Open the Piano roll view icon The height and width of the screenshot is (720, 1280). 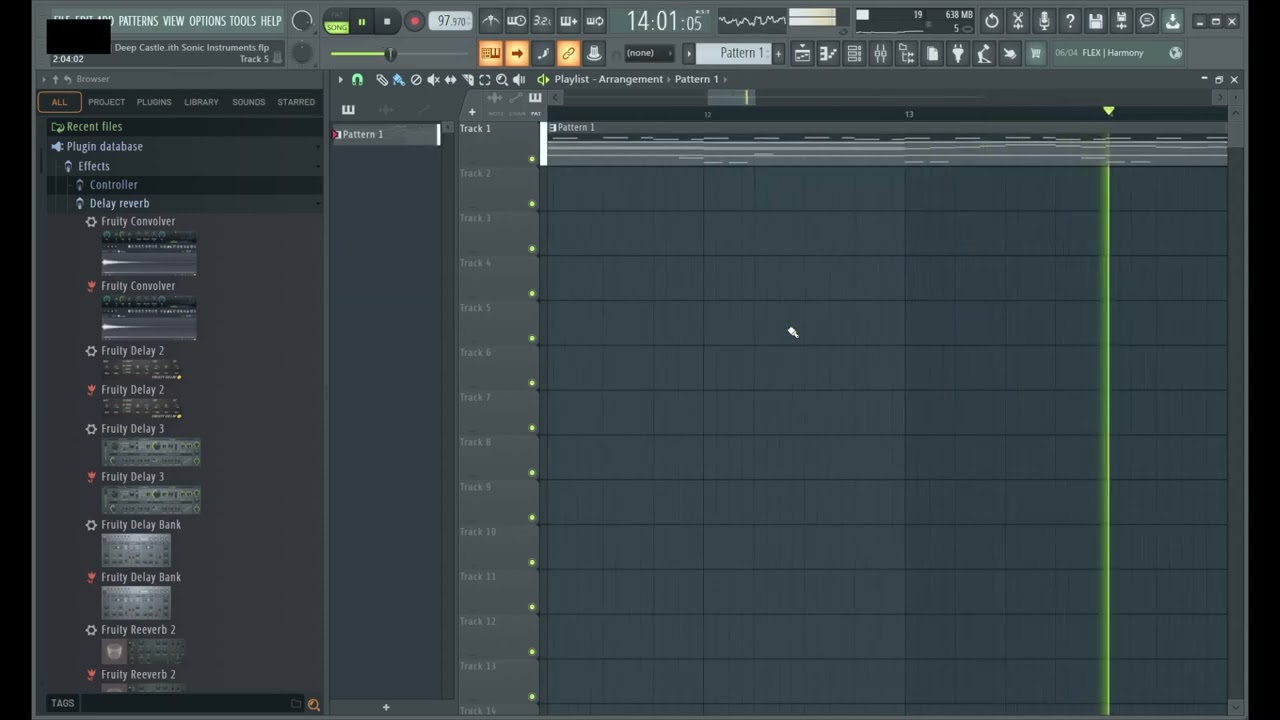tap(828, 54)
